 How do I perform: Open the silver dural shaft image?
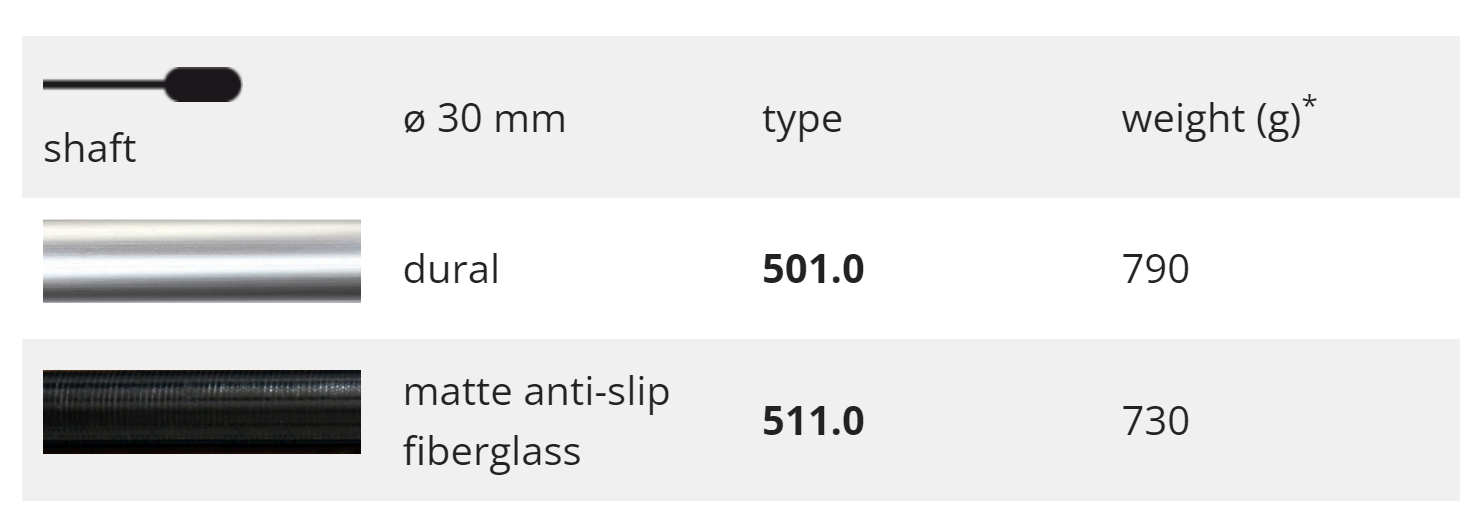(x=202, y=261)
